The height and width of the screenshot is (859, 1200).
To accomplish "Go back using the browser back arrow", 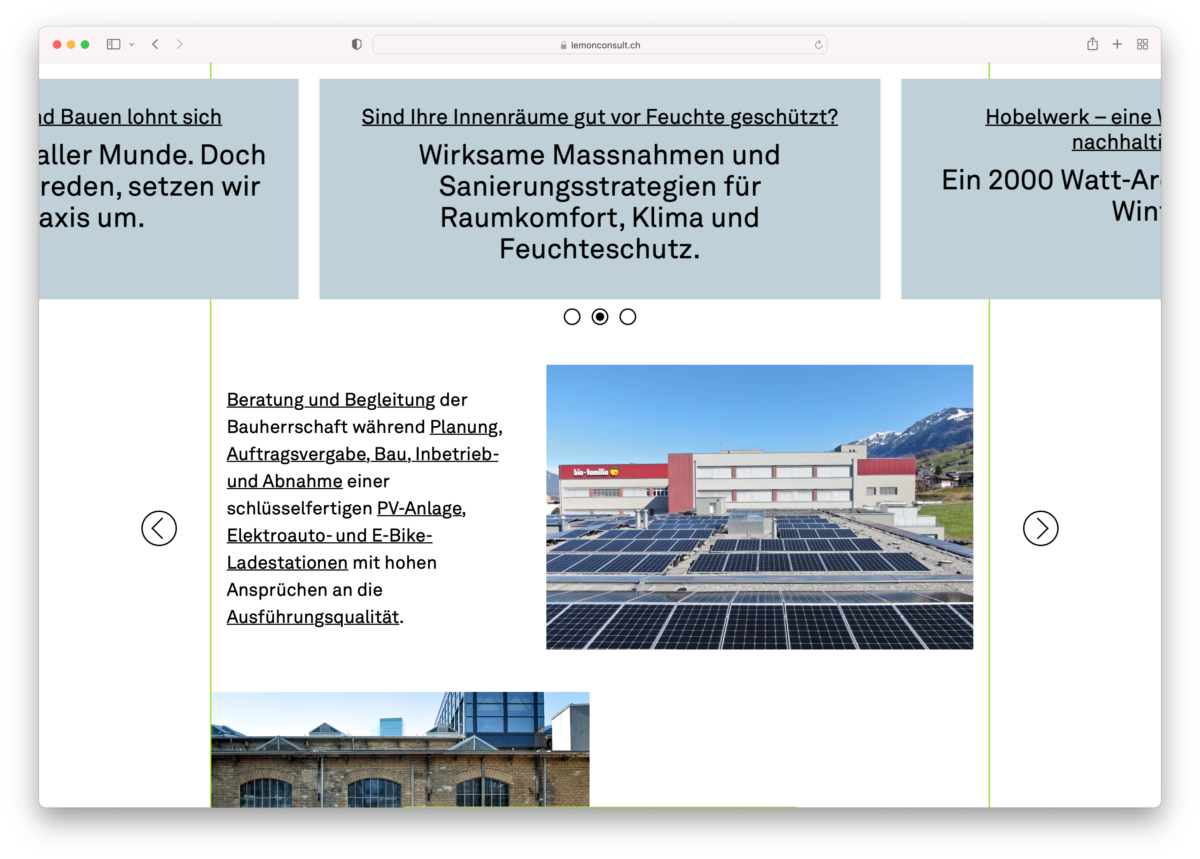I will (x=155, y=44).
